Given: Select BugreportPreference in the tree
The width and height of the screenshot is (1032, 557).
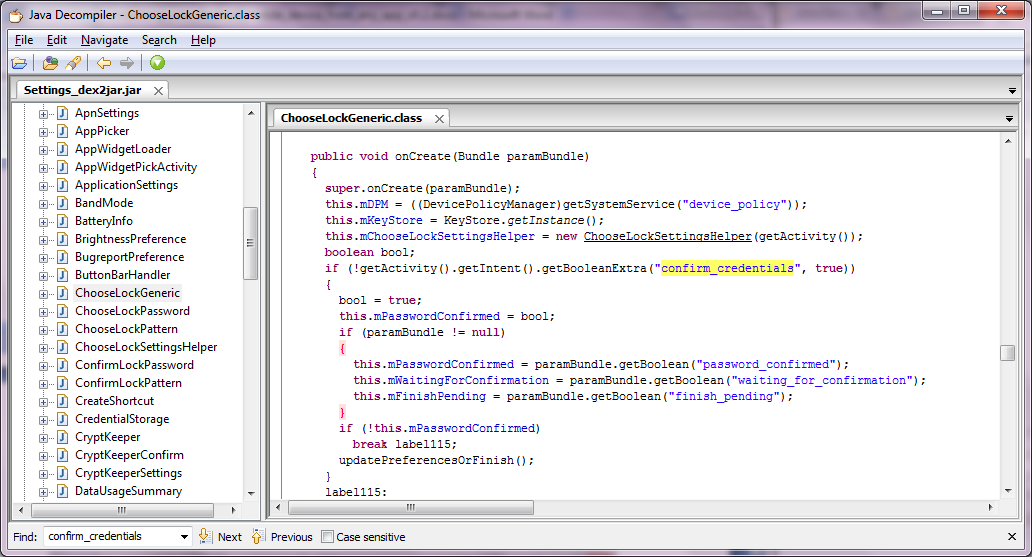Looking at the screenshot, I should tap(129, 257).
